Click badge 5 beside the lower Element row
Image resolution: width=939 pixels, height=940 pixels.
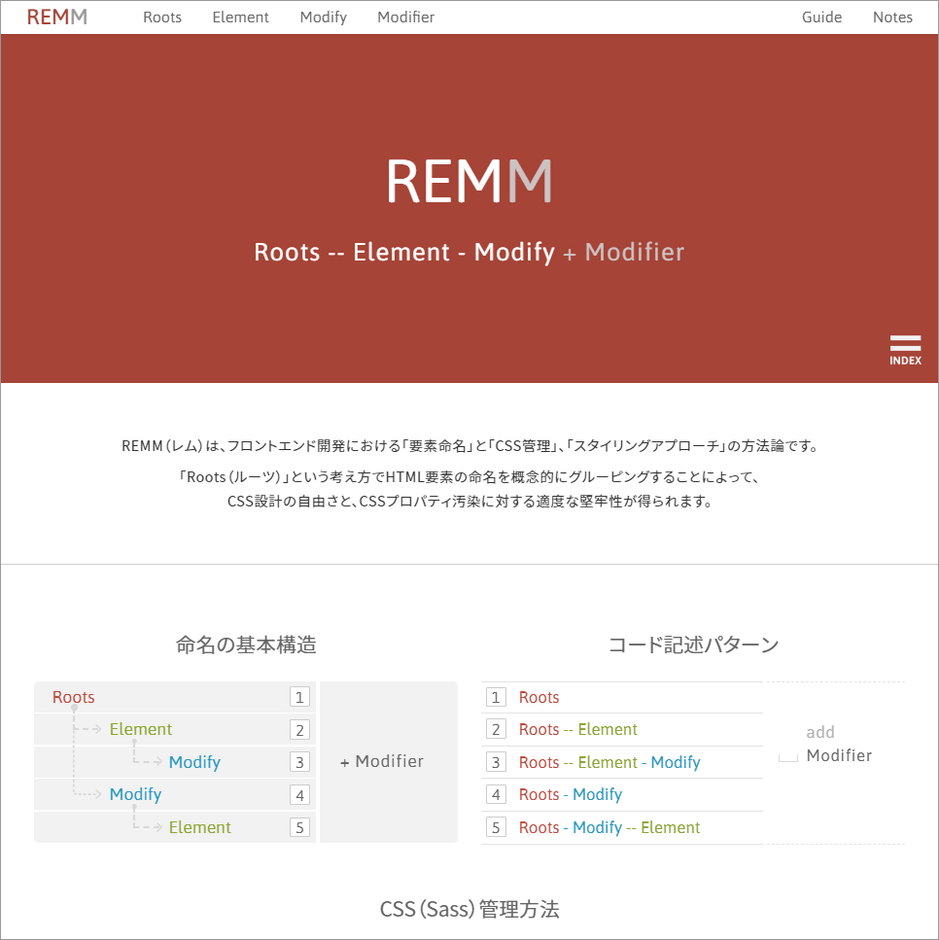point(299,827)
